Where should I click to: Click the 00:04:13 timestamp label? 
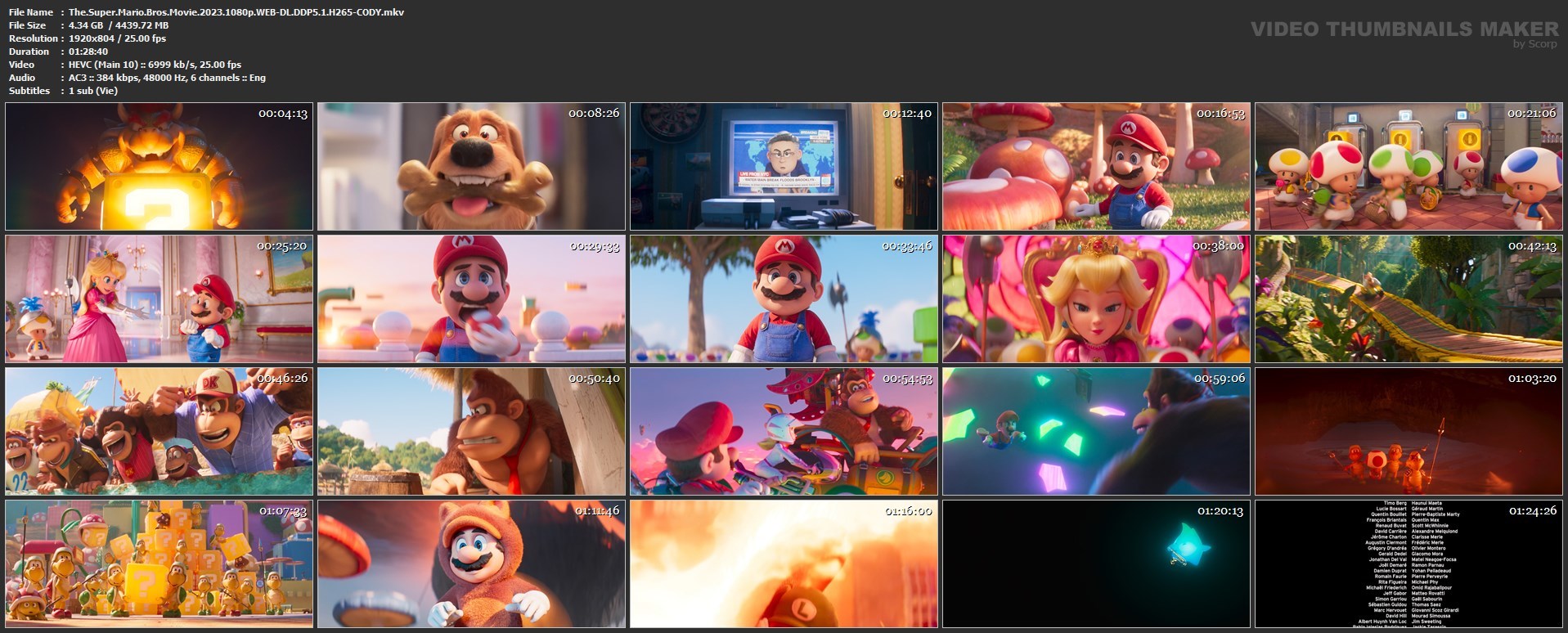[x=283, y=114]
